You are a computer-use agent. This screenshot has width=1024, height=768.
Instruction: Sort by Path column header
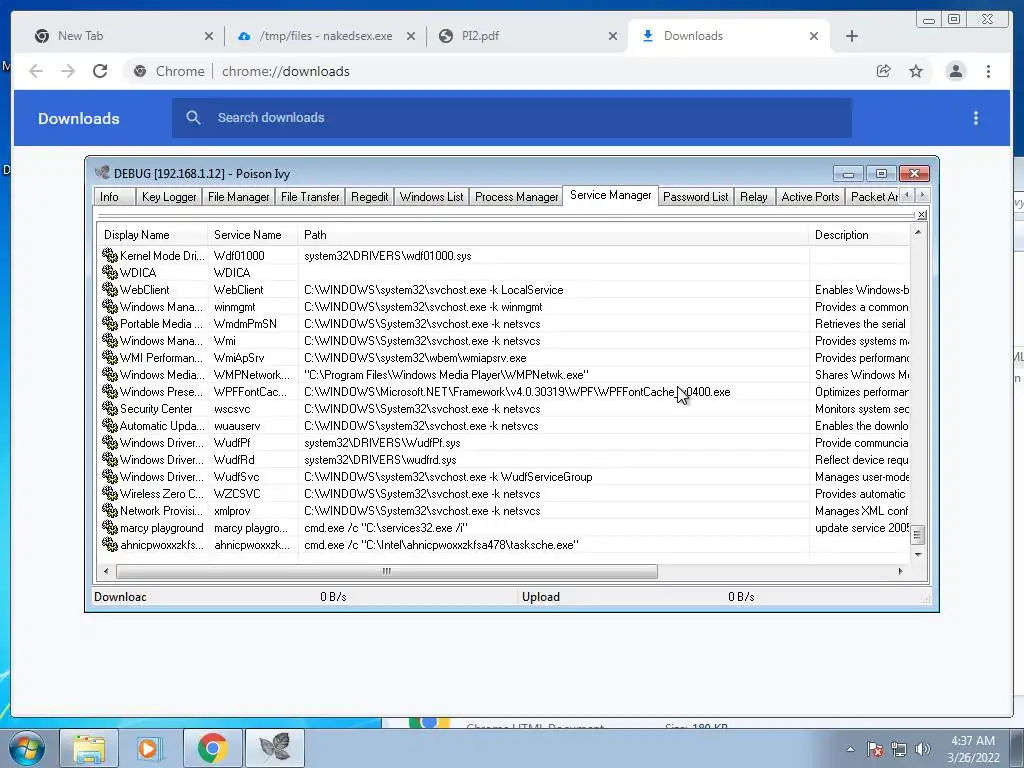[x=553, y=234]
